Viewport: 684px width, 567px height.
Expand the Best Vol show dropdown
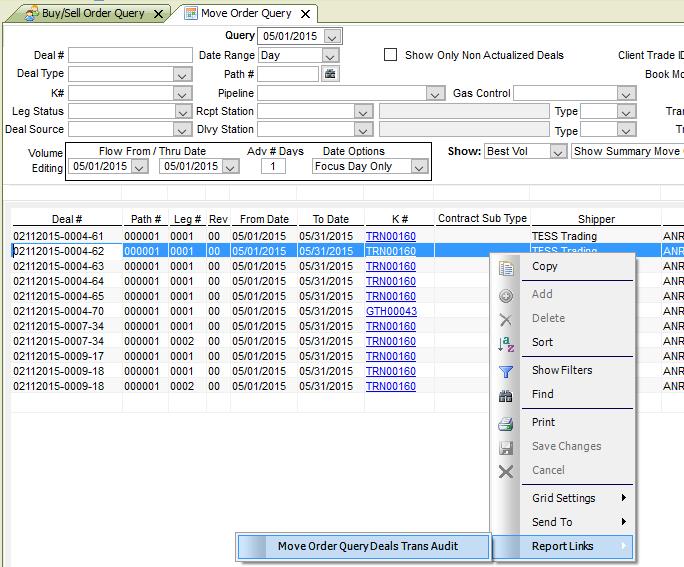click(x=557, y=152)
